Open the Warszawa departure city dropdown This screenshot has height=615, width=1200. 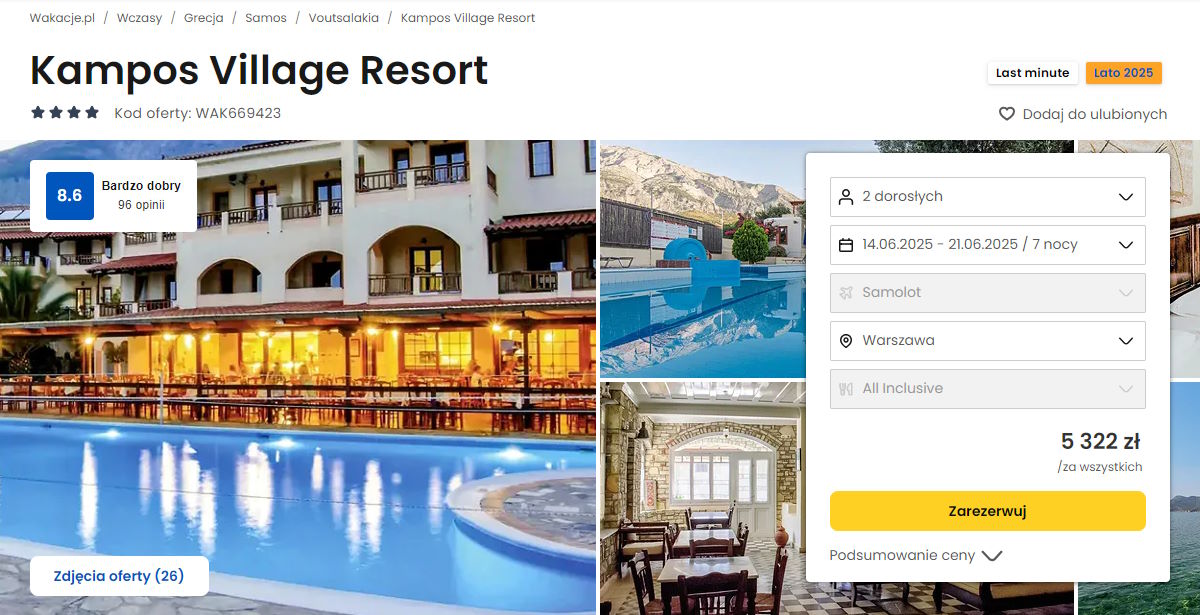coord(988,341)
